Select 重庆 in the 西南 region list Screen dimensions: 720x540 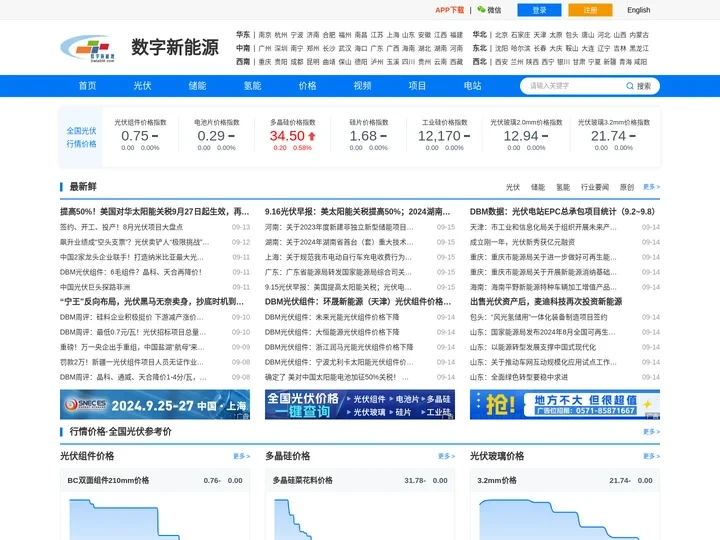pyautogui.click(x=265, y=62)
